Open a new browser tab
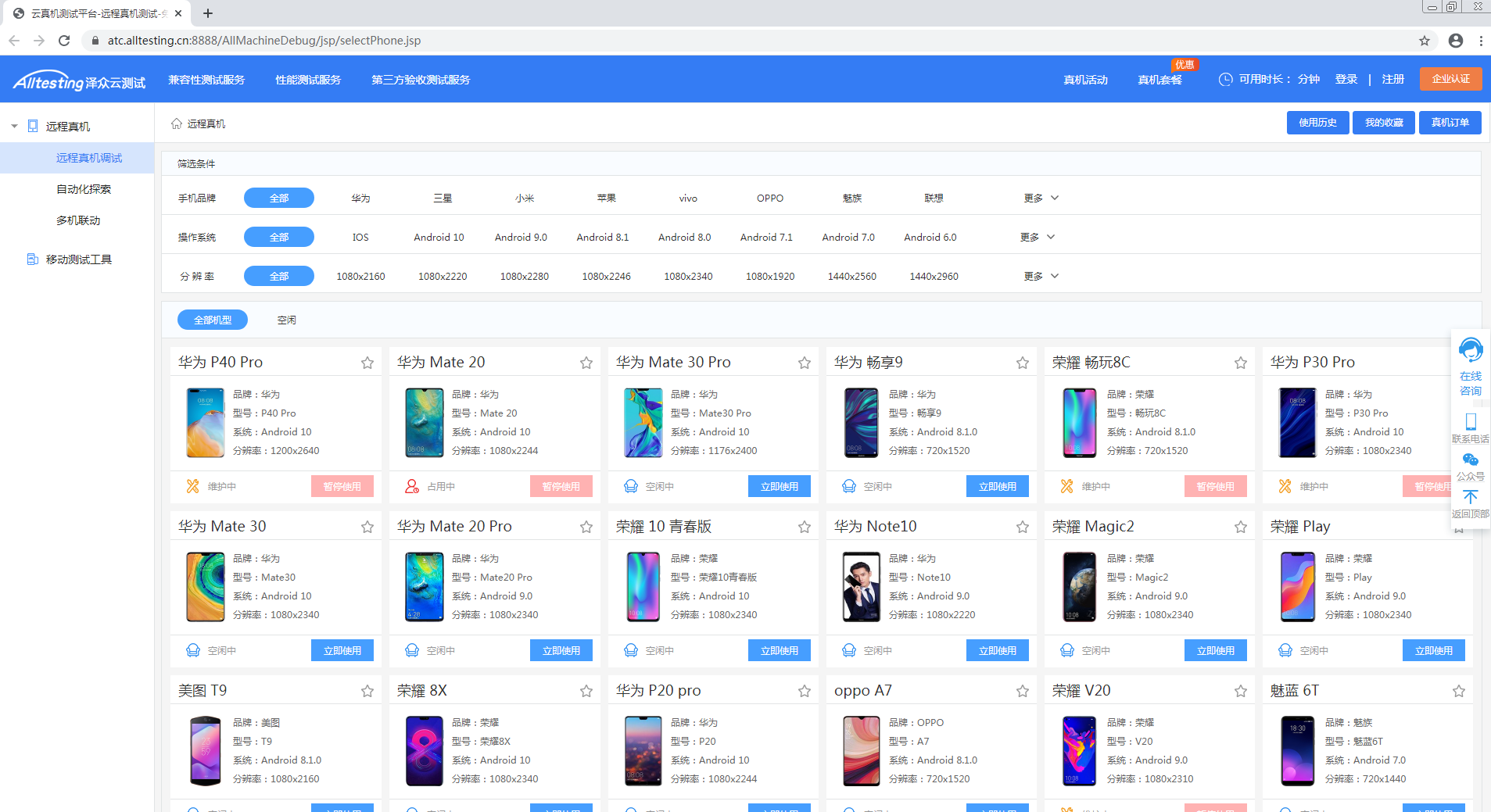This screenshot has height=812, width=1491. pyautogui.click(x=208, y=13)
